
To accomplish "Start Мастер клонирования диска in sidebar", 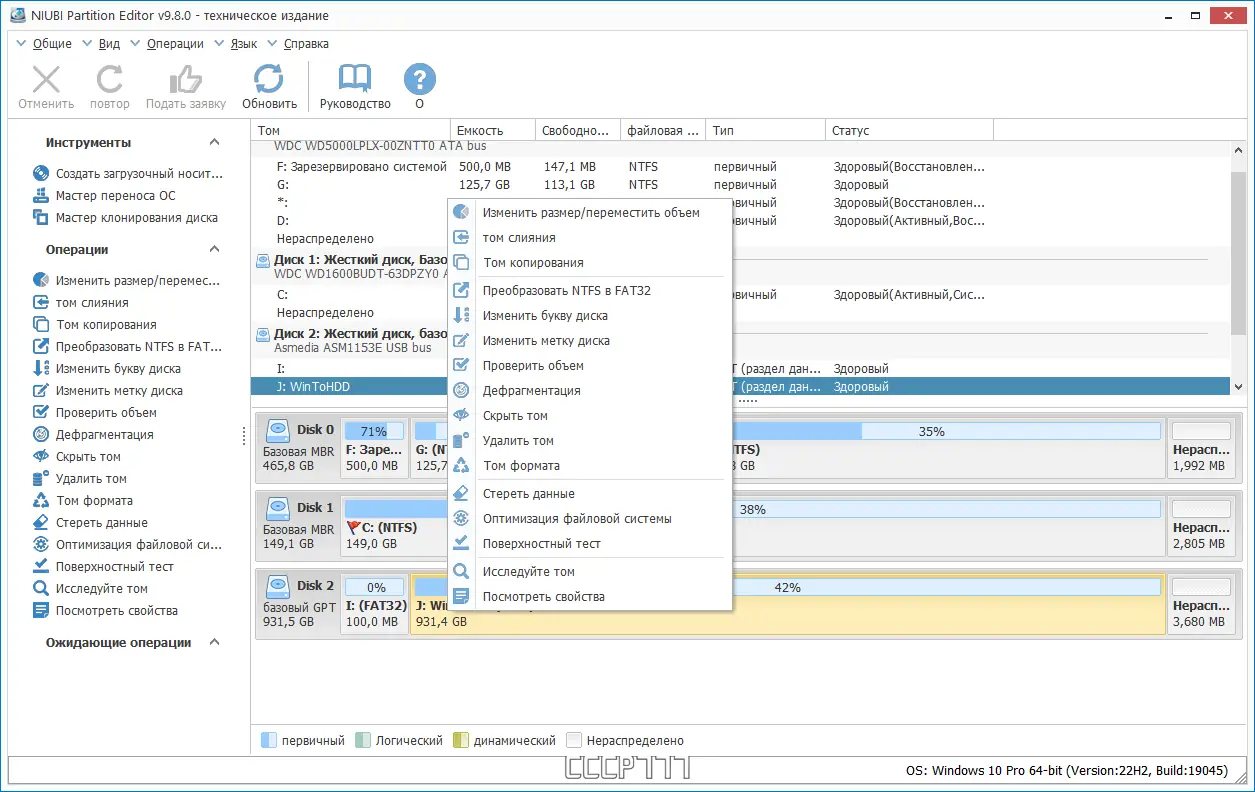I will tap(136, 218).
